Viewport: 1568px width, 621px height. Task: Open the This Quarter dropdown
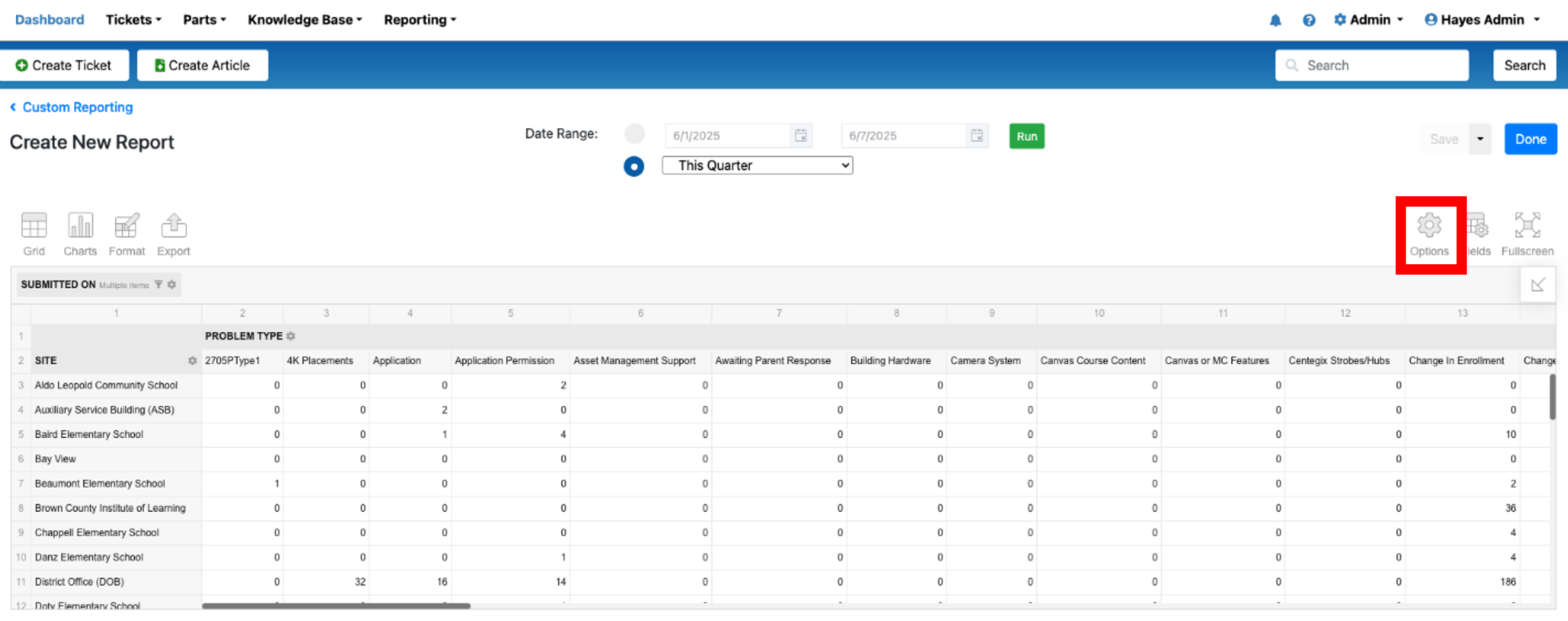[x=757, y=166]
